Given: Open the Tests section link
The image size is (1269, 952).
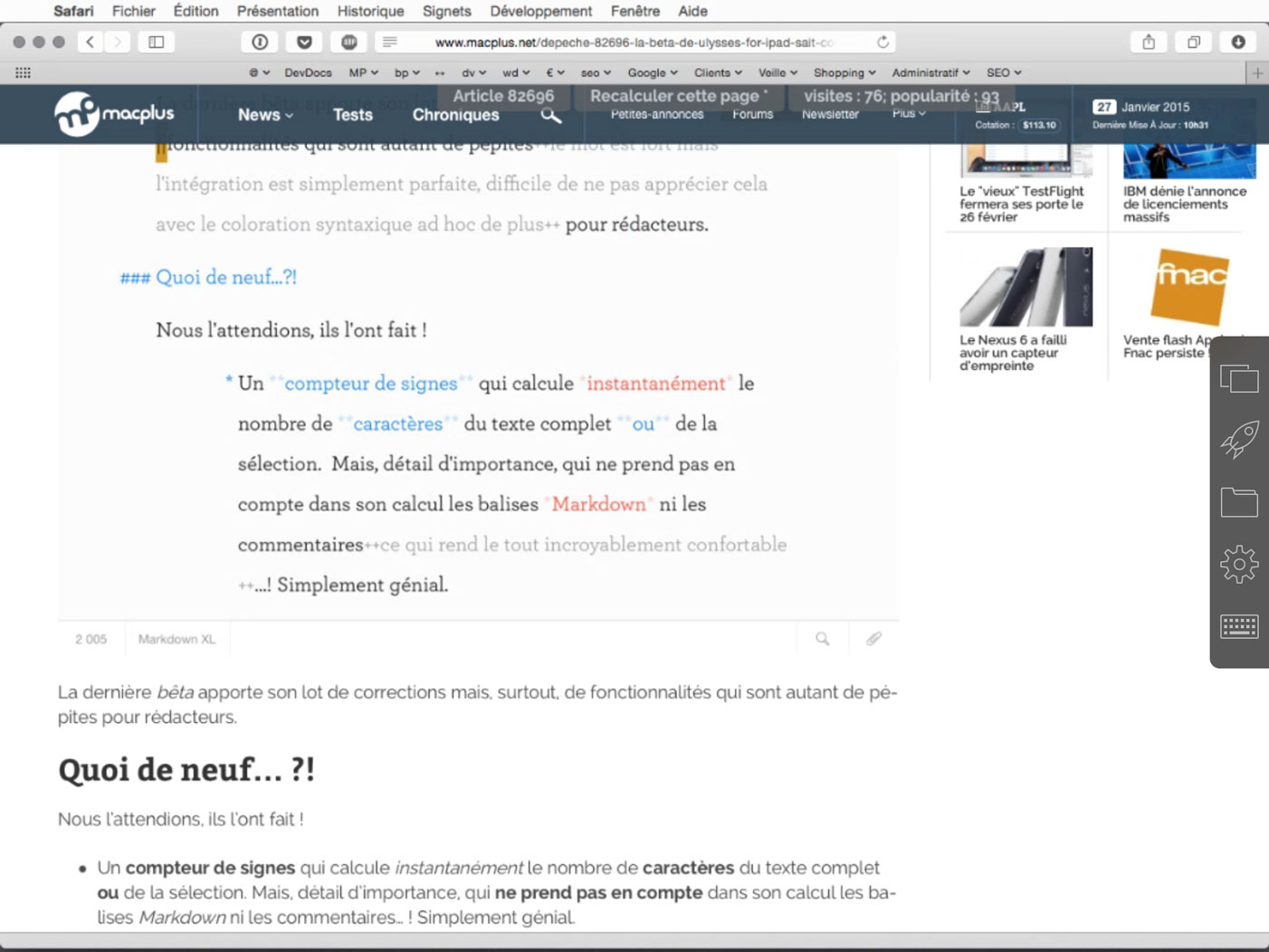Looking at the screenshot, I should pyautogui.click(x=352, y=115).
